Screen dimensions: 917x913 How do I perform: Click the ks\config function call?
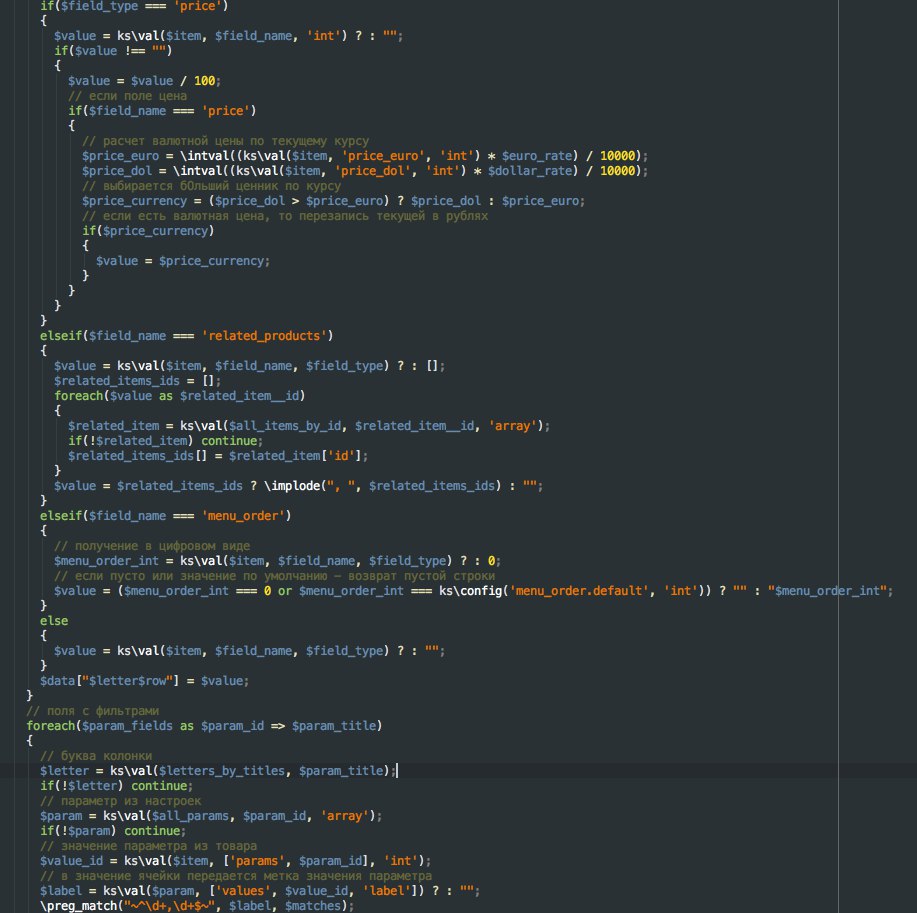pyautogui.click(x=470, y=591)
